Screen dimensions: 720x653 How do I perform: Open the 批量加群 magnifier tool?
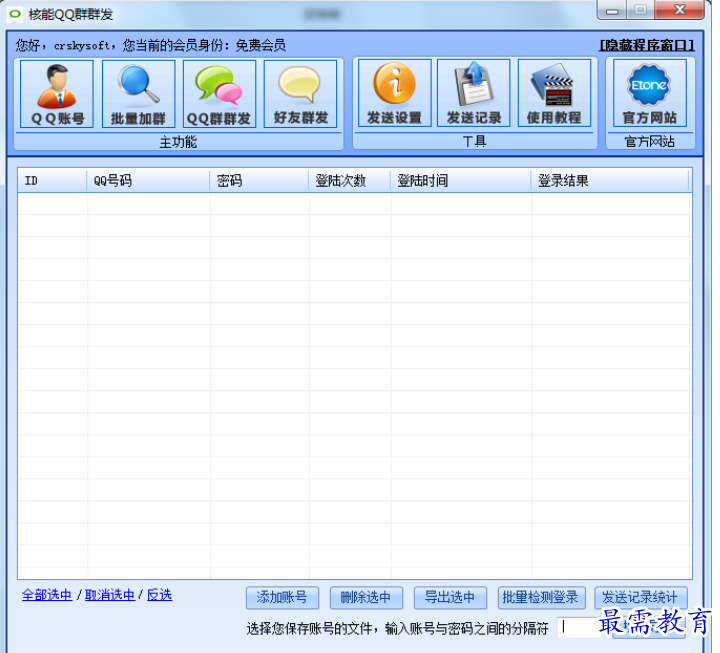(138, 94)
